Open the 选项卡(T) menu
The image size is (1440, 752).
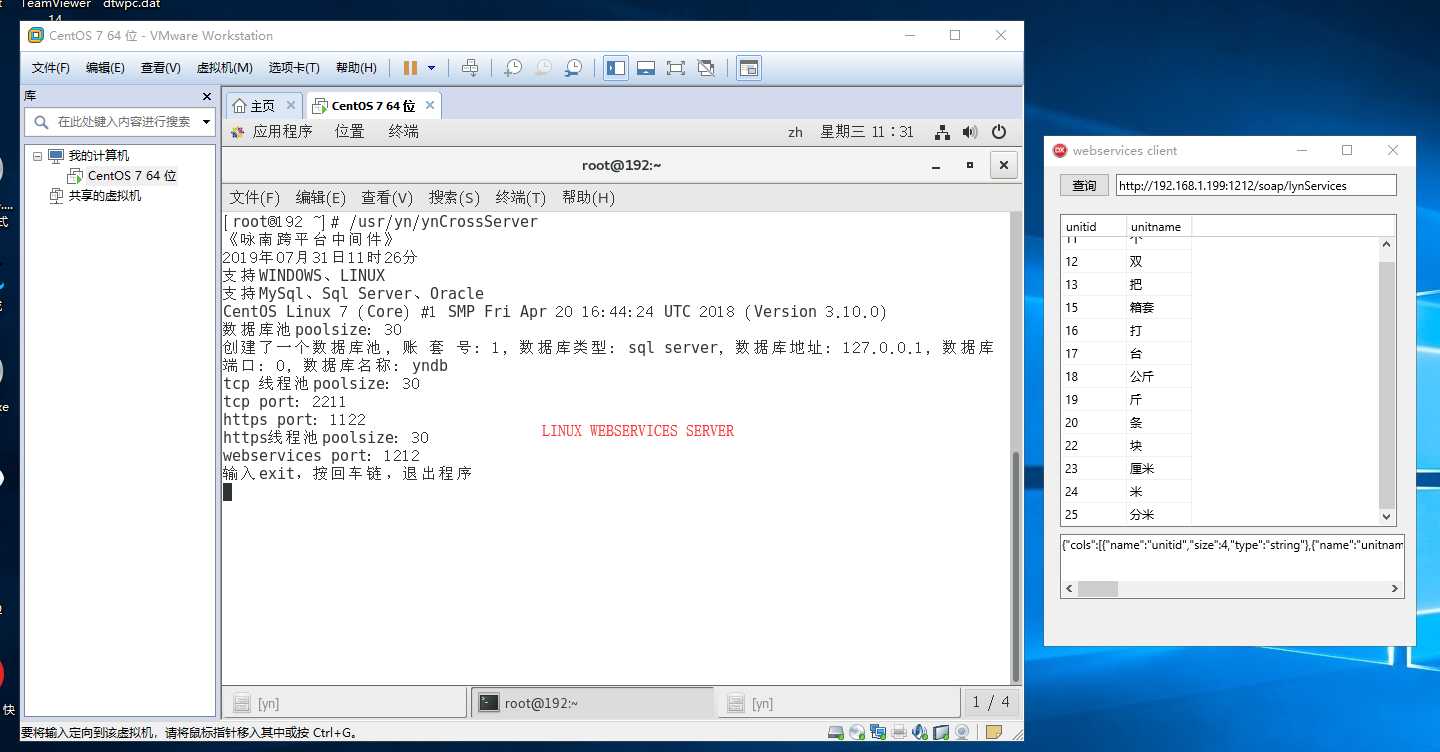coord(294,68)
